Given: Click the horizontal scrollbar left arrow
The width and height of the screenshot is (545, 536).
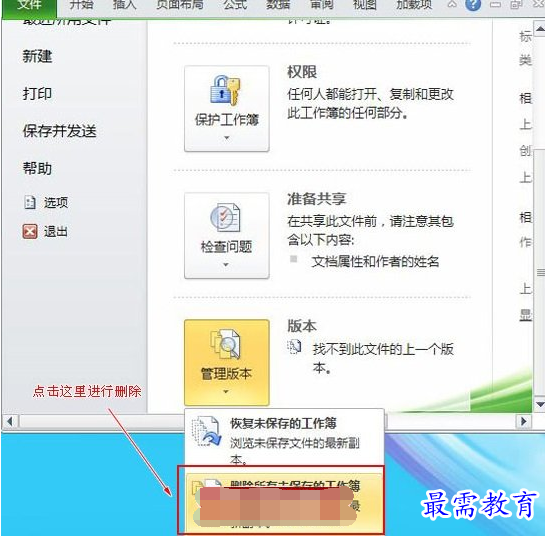Looking at the screenshot, I should pos(10,422).
